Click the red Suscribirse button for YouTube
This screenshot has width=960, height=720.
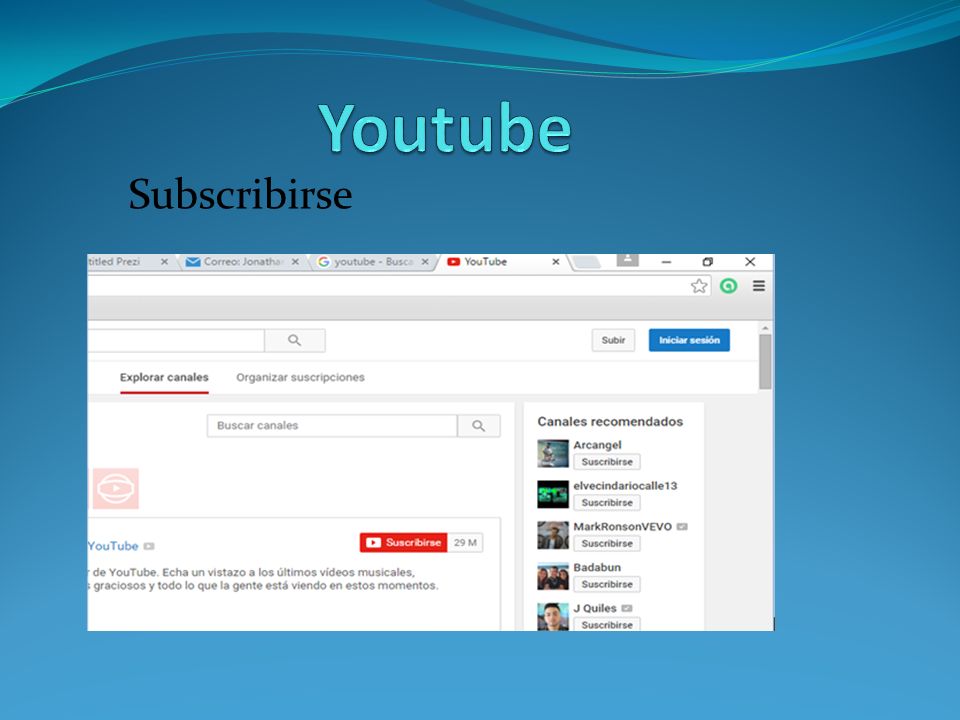[403, 542]
